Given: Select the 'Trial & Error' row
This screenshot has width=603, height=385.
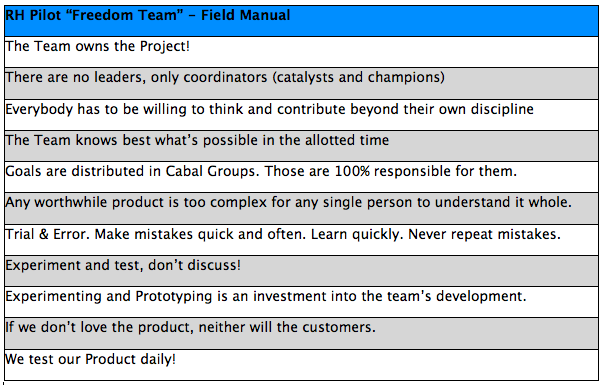Looking at the screenshot, I should (301, 240).
